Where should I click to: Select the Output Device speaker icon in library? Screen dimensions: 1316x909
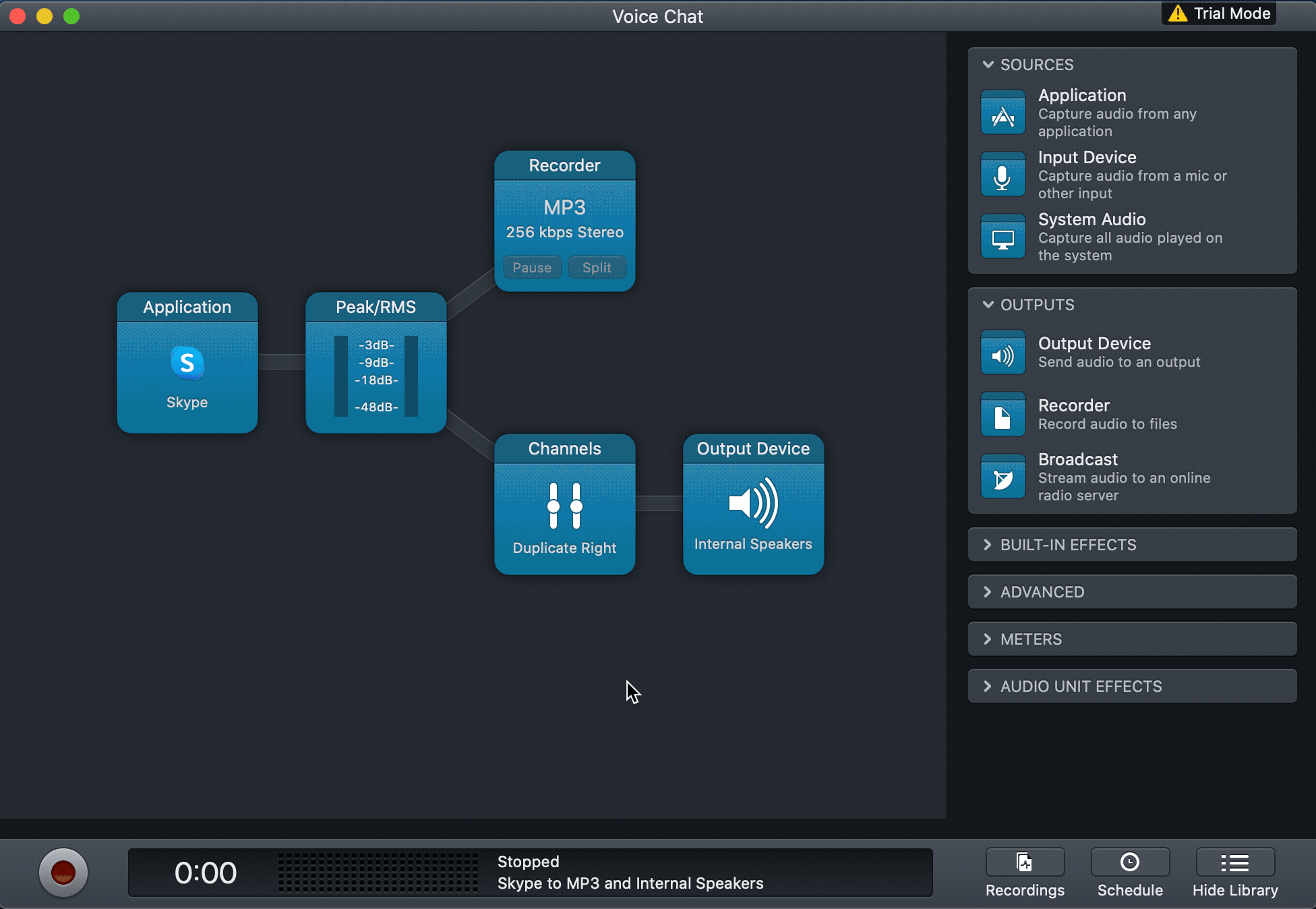click(x=1003, y=353)
